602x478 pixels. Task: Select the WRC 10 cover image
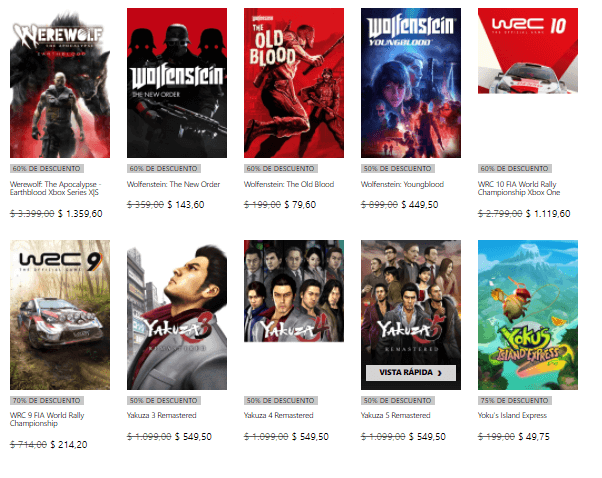click(x=528, y=51)
